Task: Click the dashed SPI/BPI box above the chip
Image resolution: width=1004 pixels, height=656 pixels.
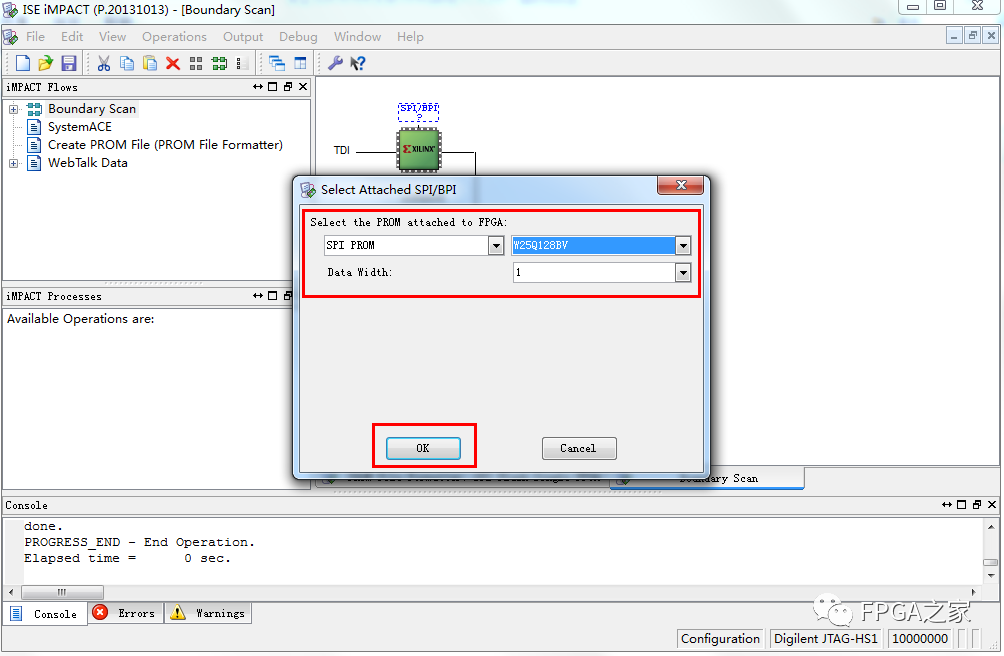Action: click(x=419, y=111)
